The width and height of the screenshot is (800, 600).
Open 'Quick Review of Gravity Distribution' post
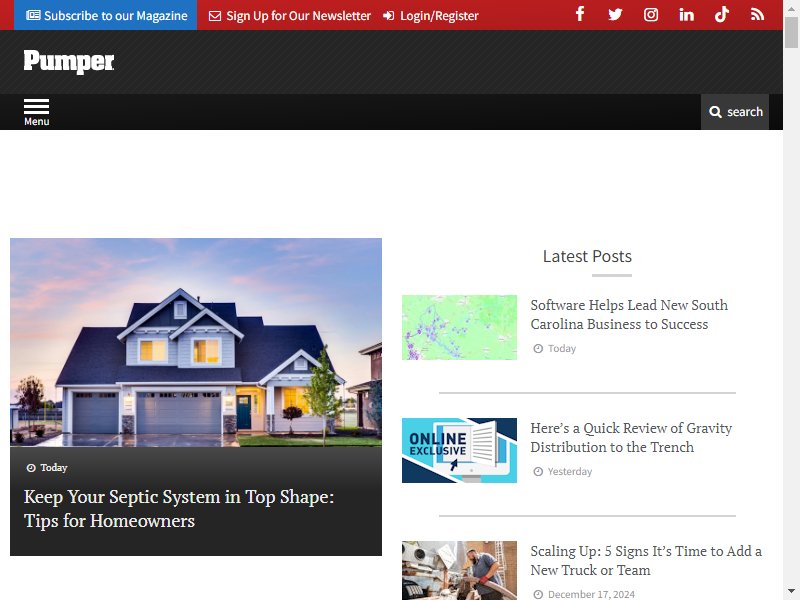(x=631, y=437)
